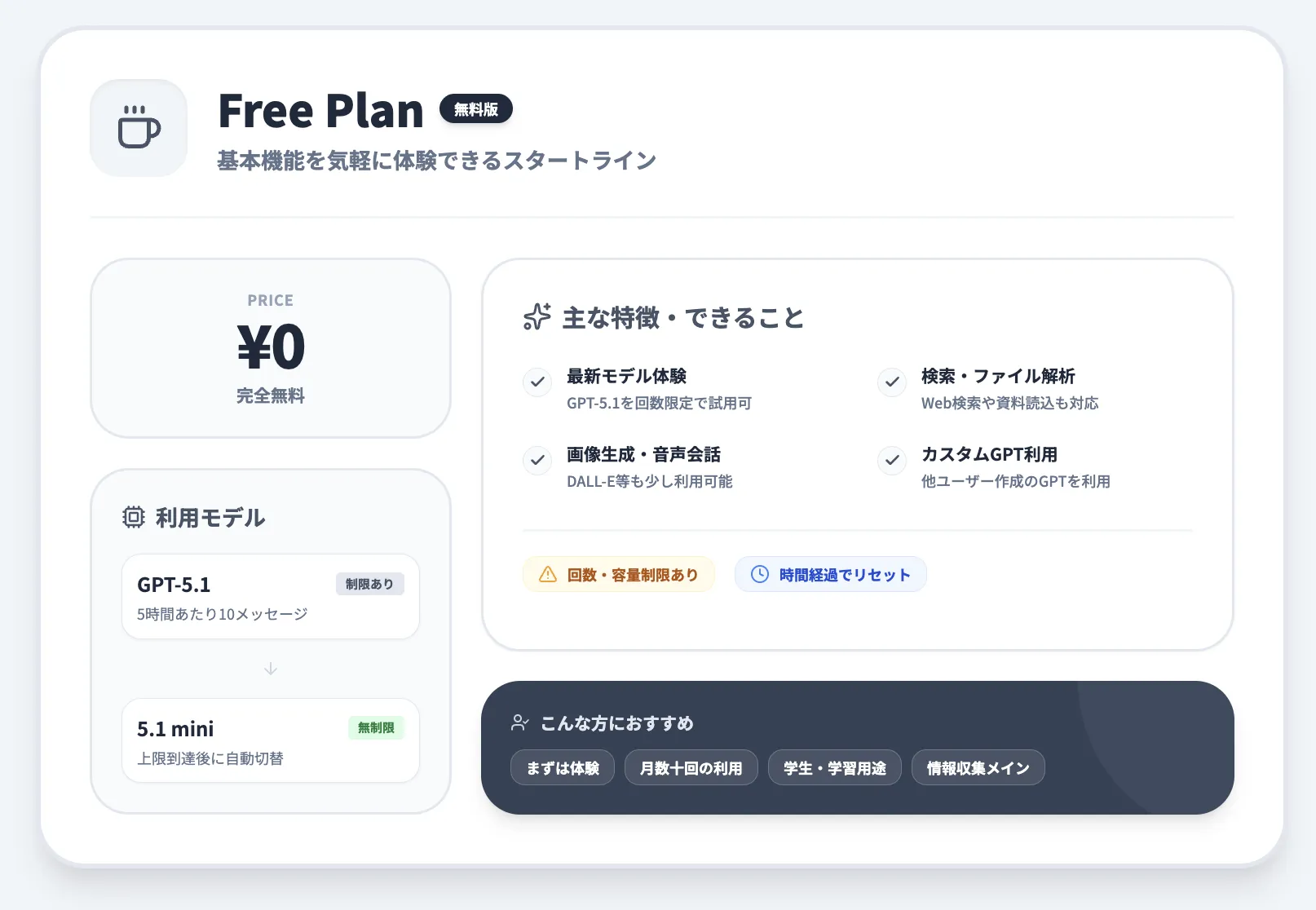Click the 情報収集メイン tag
Image resolution: width=1316 pixels, height=910 pixels.
pos(978,767)
